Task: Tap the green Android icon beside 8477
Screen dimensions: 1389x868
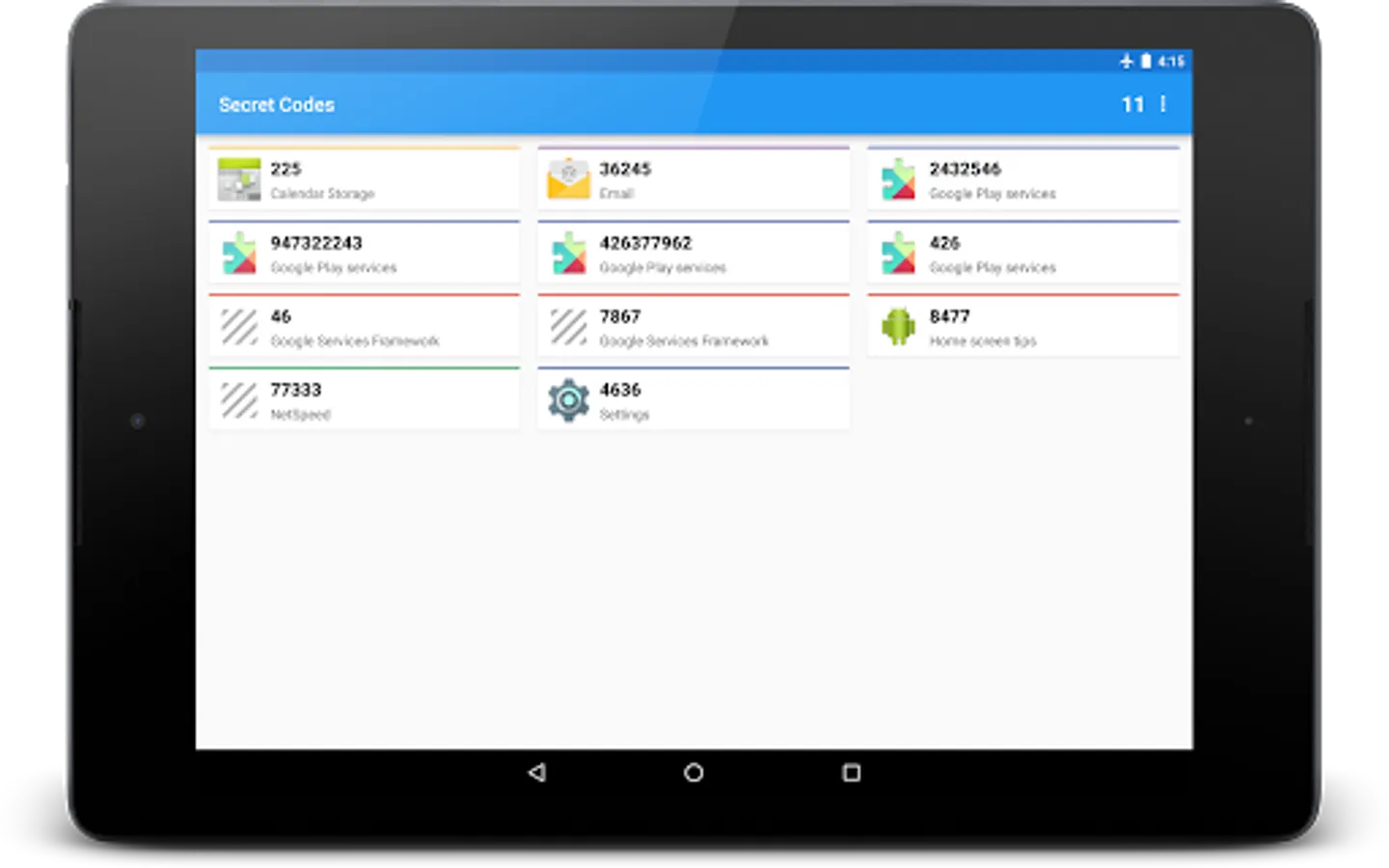Action: click(898, 327)
